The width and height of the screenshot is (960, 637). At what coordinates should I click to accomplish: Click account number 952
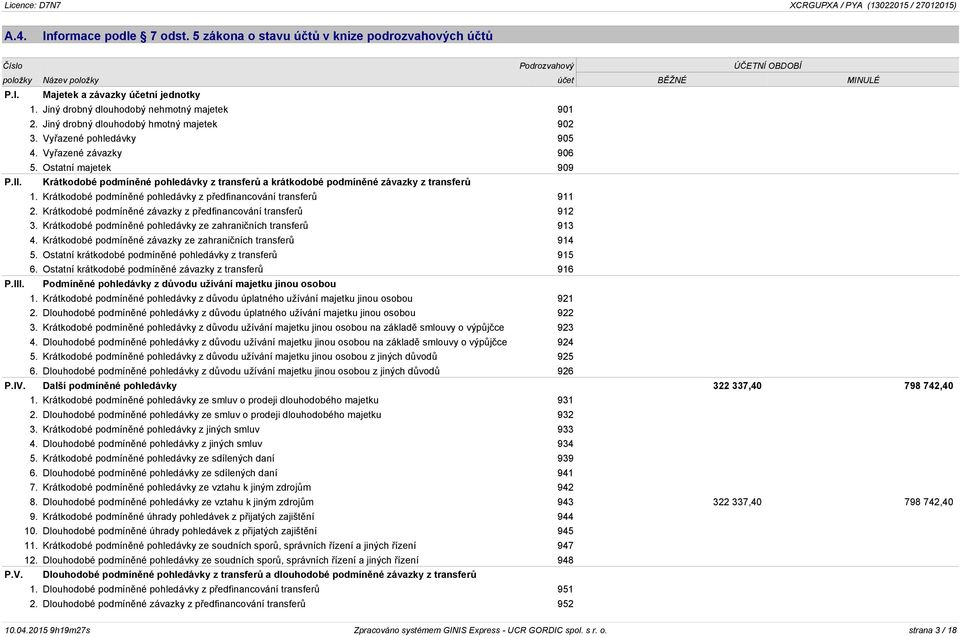point(565,604)
